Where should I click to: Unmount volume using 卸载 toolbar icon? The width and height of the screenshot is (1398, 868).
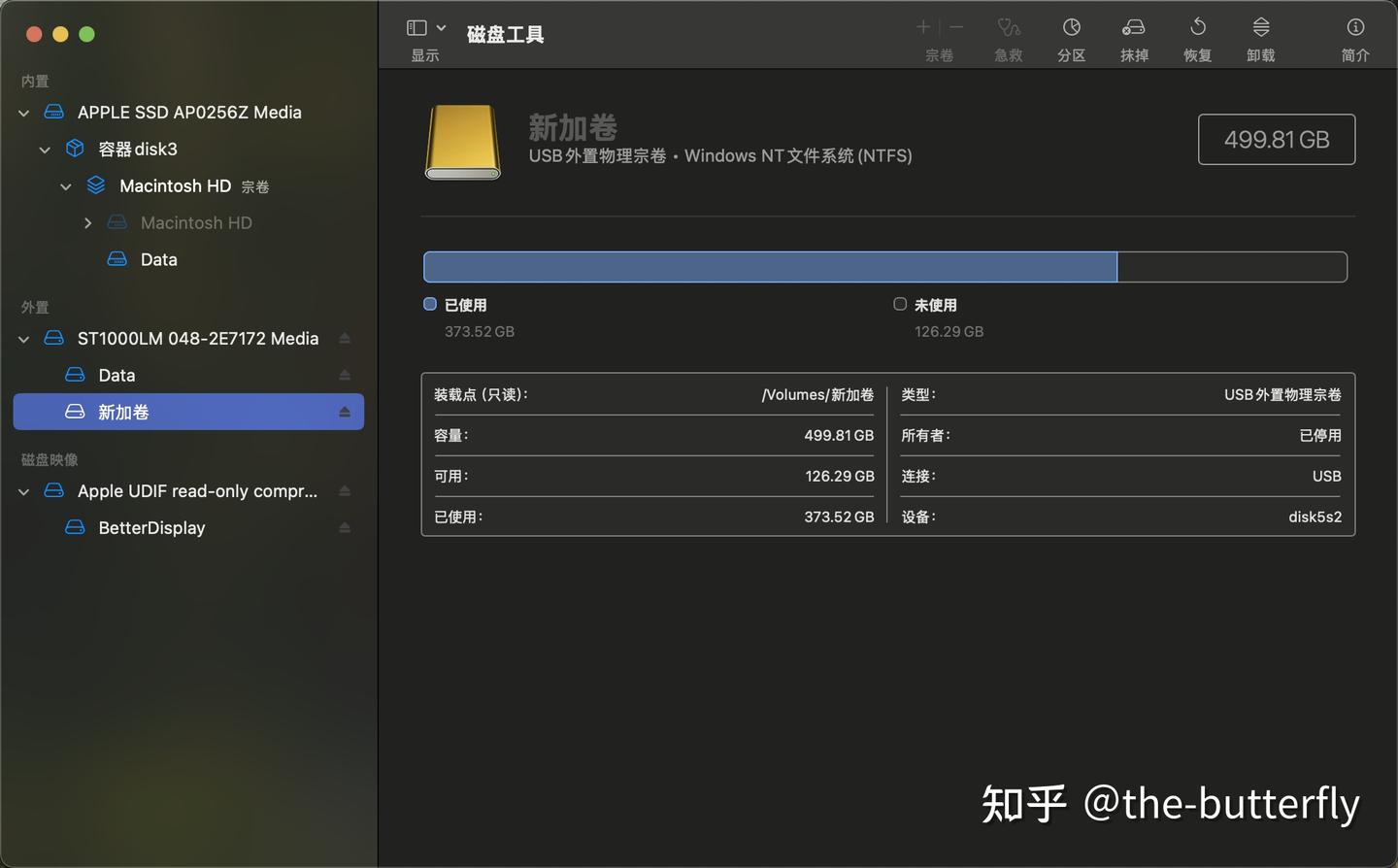1260,37
